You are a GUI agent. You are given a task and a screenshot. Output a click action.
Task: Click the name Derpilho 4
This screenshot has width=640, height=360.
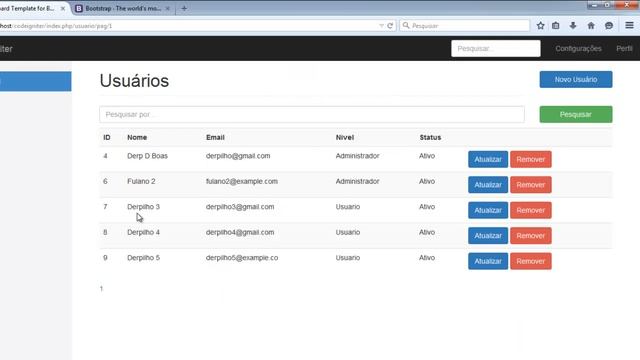coord(143,232)
